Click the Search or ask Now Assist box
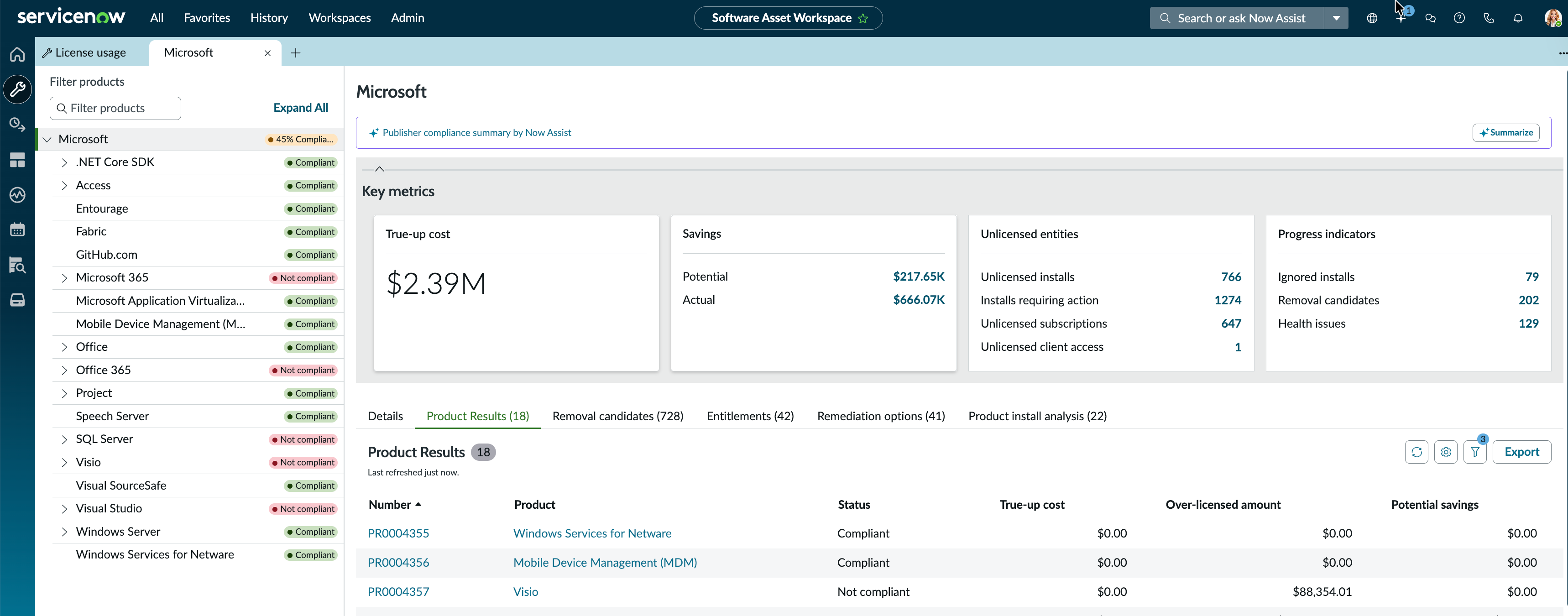 [1237, 18]
